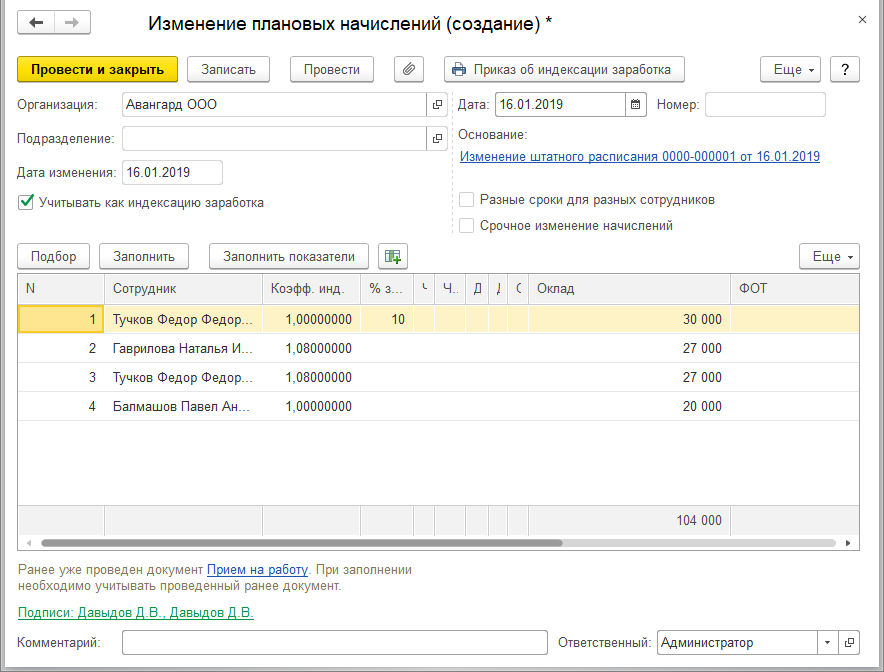Click the Записать button
This screenshot has width=884, height=672.
pyautogui.click(x=228, y=69)
